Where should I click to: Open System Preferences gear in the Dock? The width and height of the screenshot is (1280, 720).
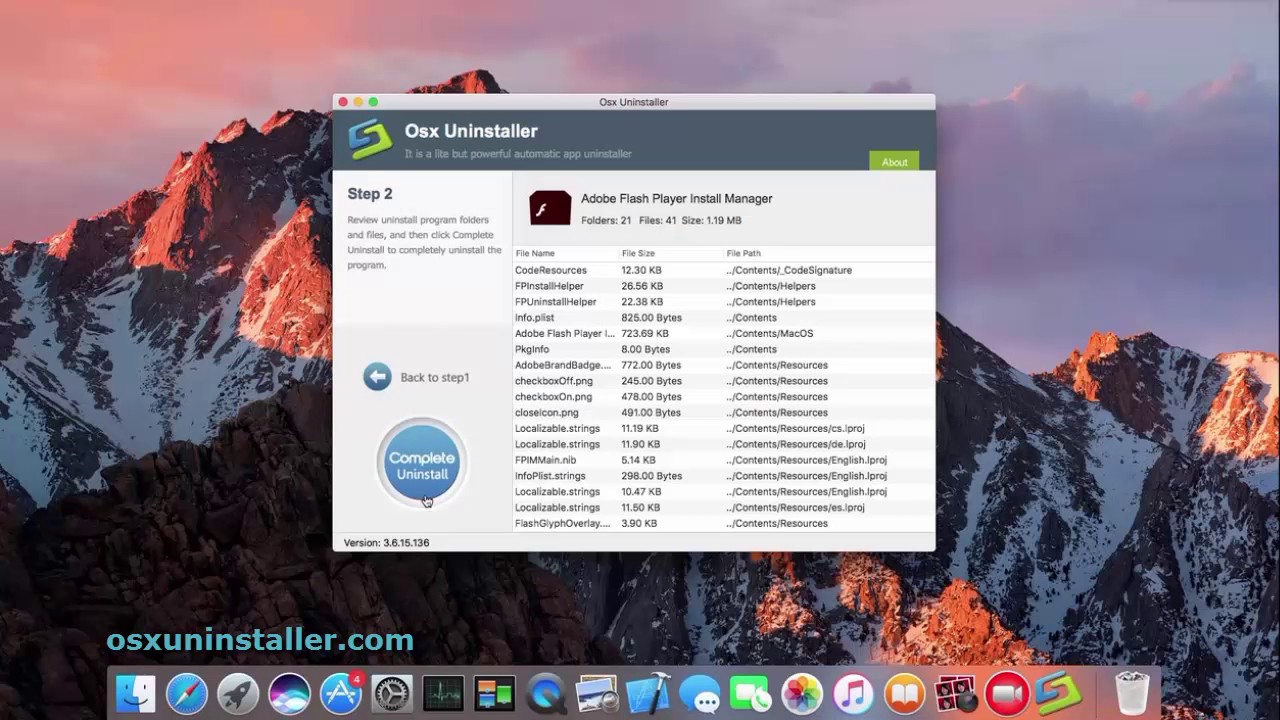(392, 694)
